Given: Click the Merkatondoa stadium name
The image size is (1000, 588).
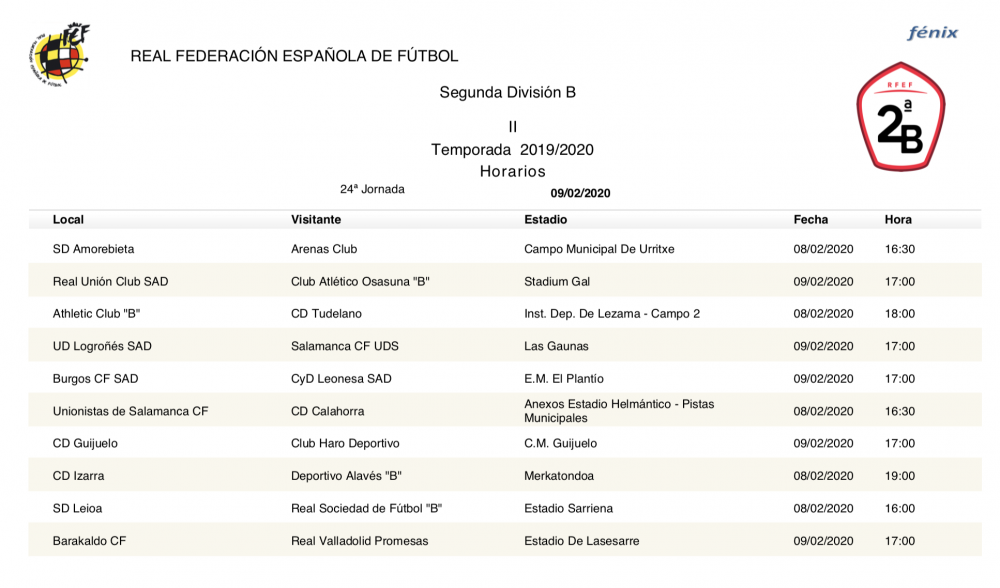Looking at the screenshot, I should [x=560, y=476].
